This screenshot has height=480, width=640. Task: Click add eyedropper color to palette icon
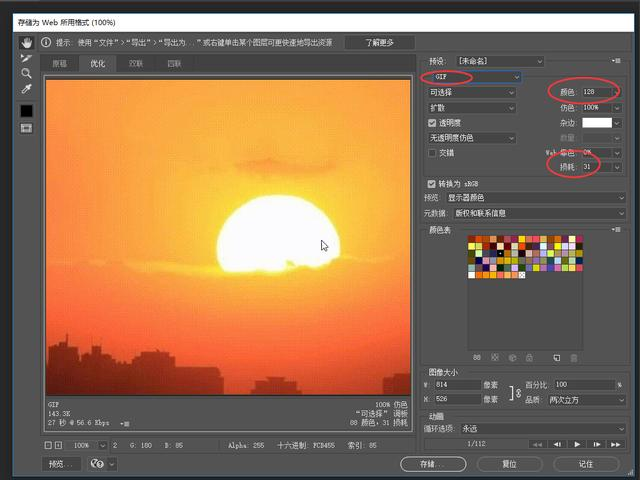pyautogui.click(x=556, y=358)
